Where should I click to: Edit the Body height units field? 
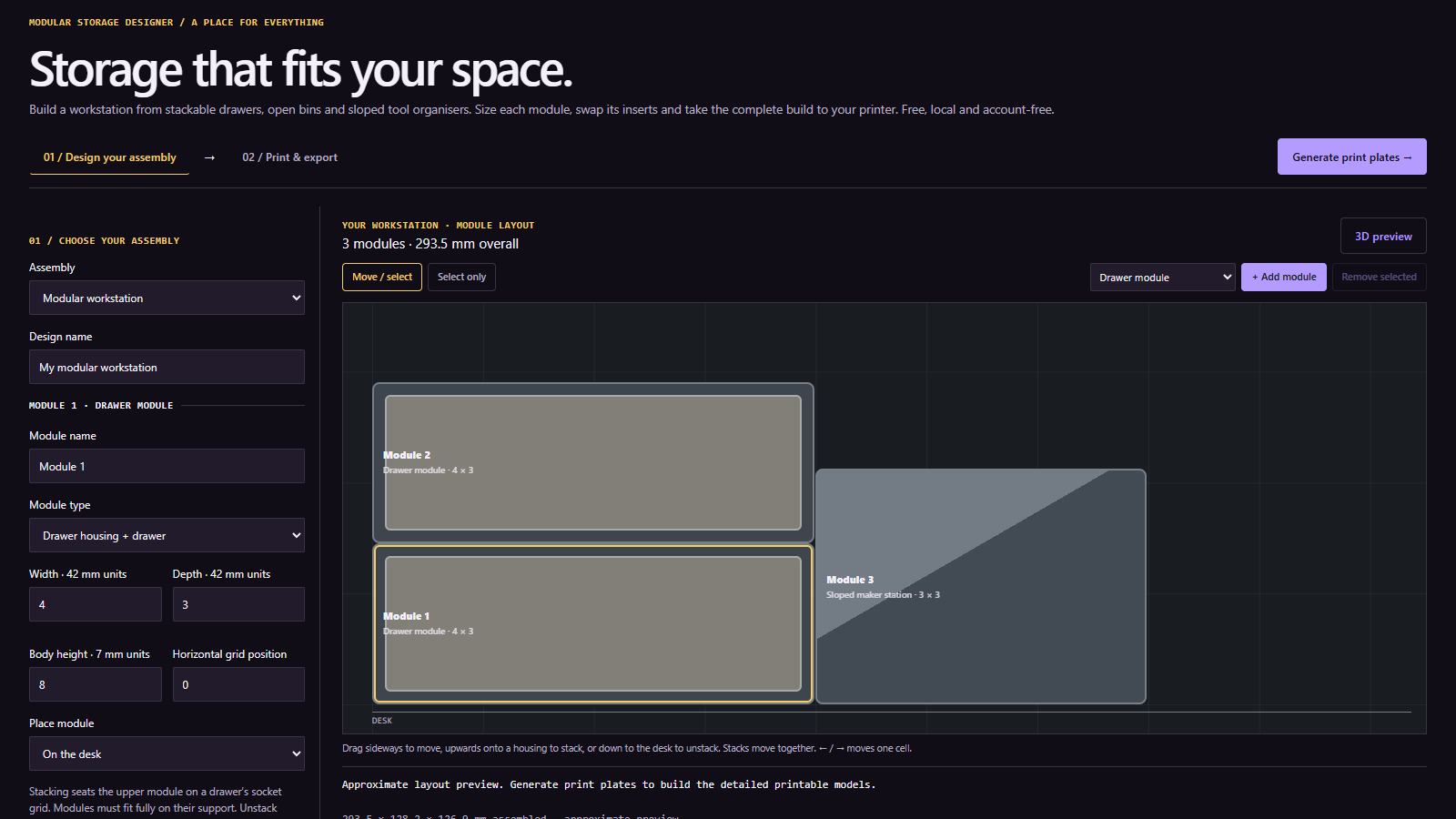pyautogui.click(x=96, y=684)
